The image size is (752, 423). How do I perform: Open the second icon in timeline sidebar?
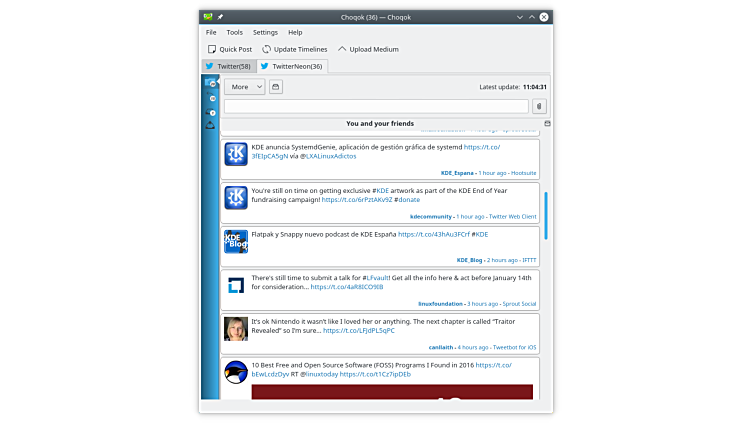point(210,98)
